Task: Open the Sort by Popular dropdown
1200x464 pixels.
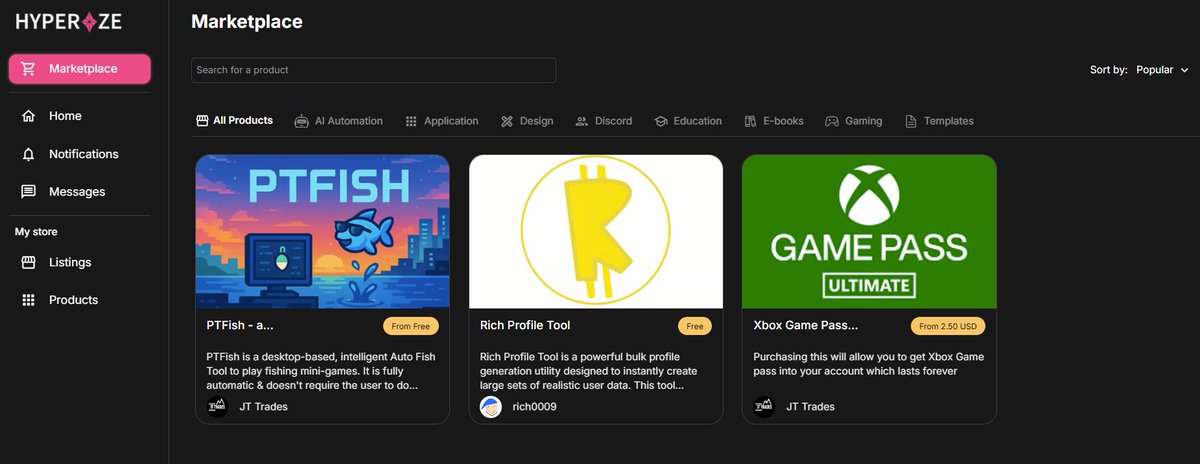Action: pyautogui.click(x=1162, y=70)
